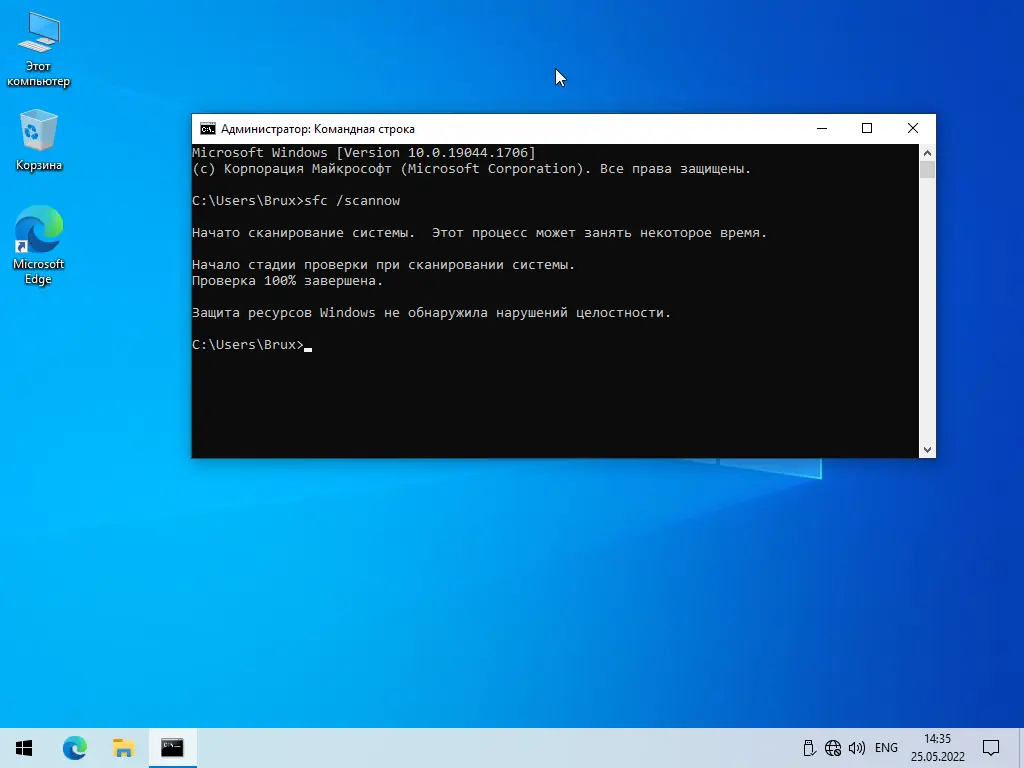The height and width of the screenshot is (768, 1024).
Task: Click the last C:\Users\Brux> prompt
Action: (x=248, y=345)
